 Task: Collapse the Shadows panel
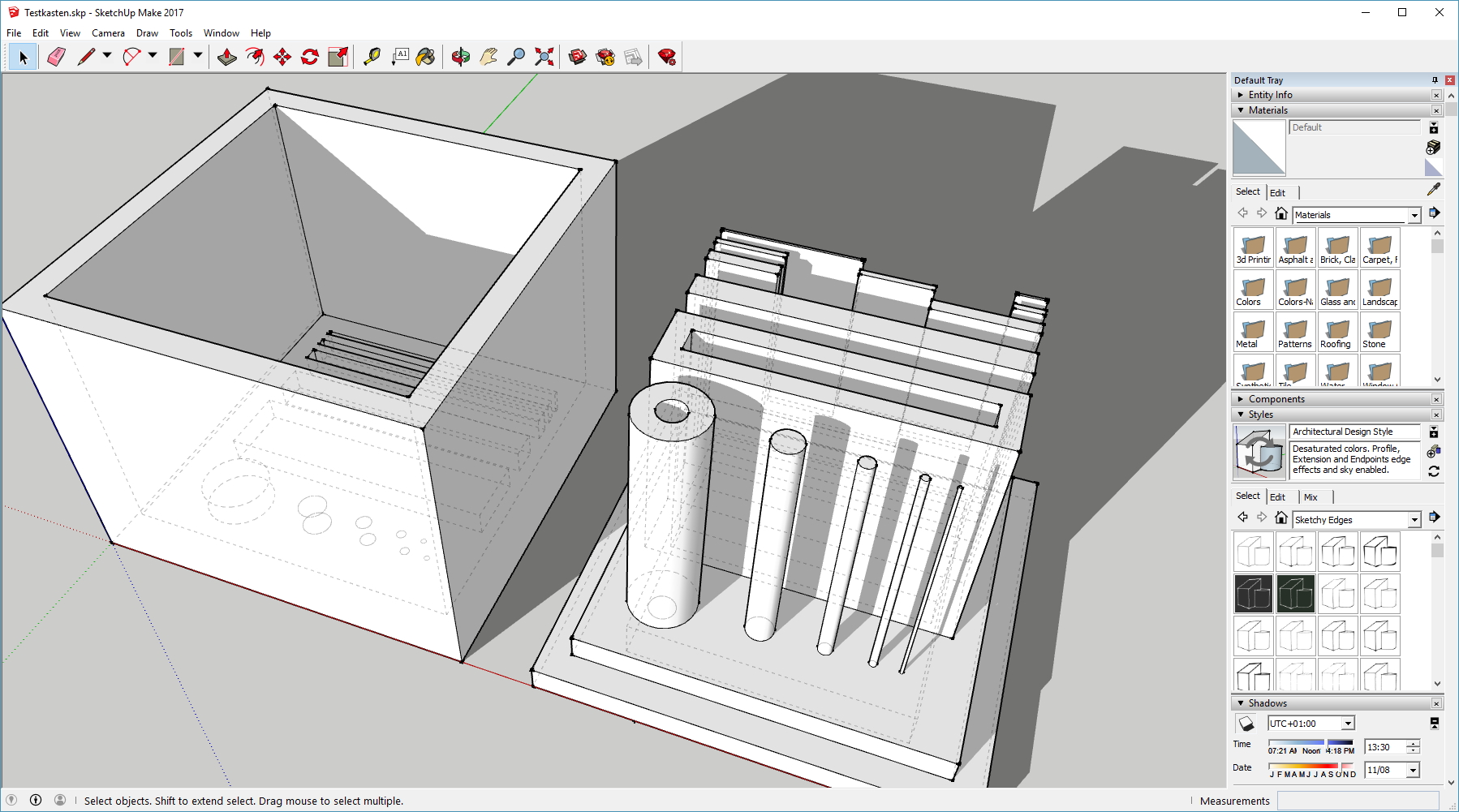pyautogui.click(x=1241, y=703)
